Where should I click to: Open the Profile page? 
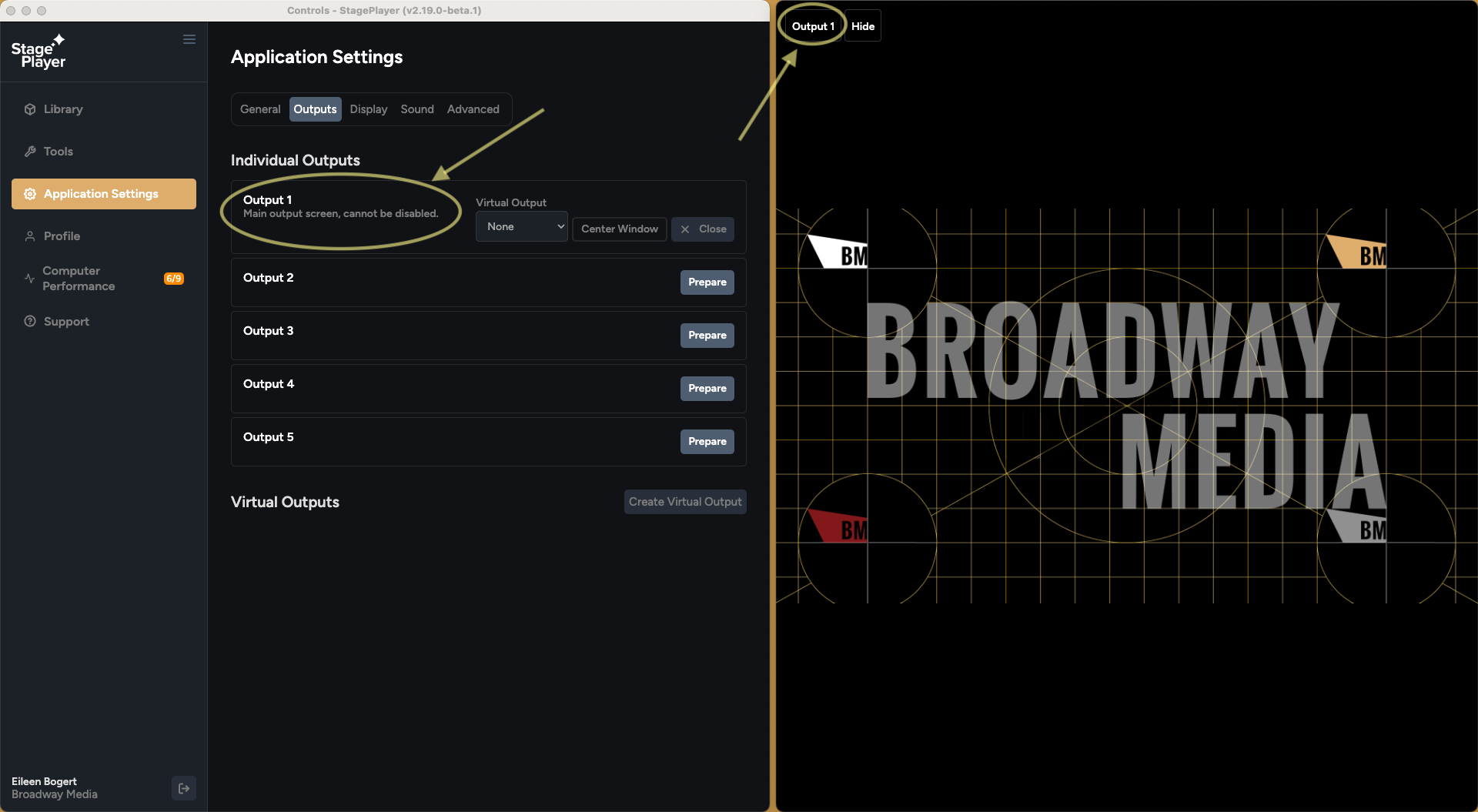104,236
